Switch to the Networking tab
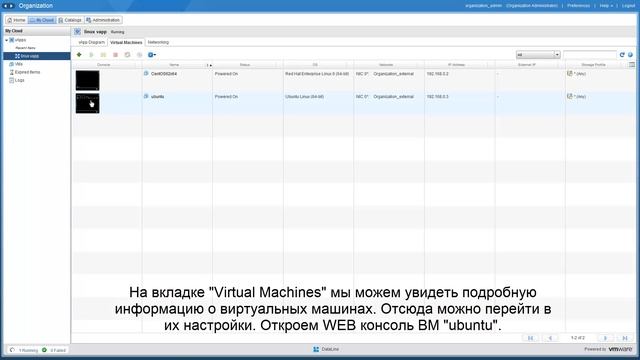This screenshot has height=360, width=640. coord(158,42)
